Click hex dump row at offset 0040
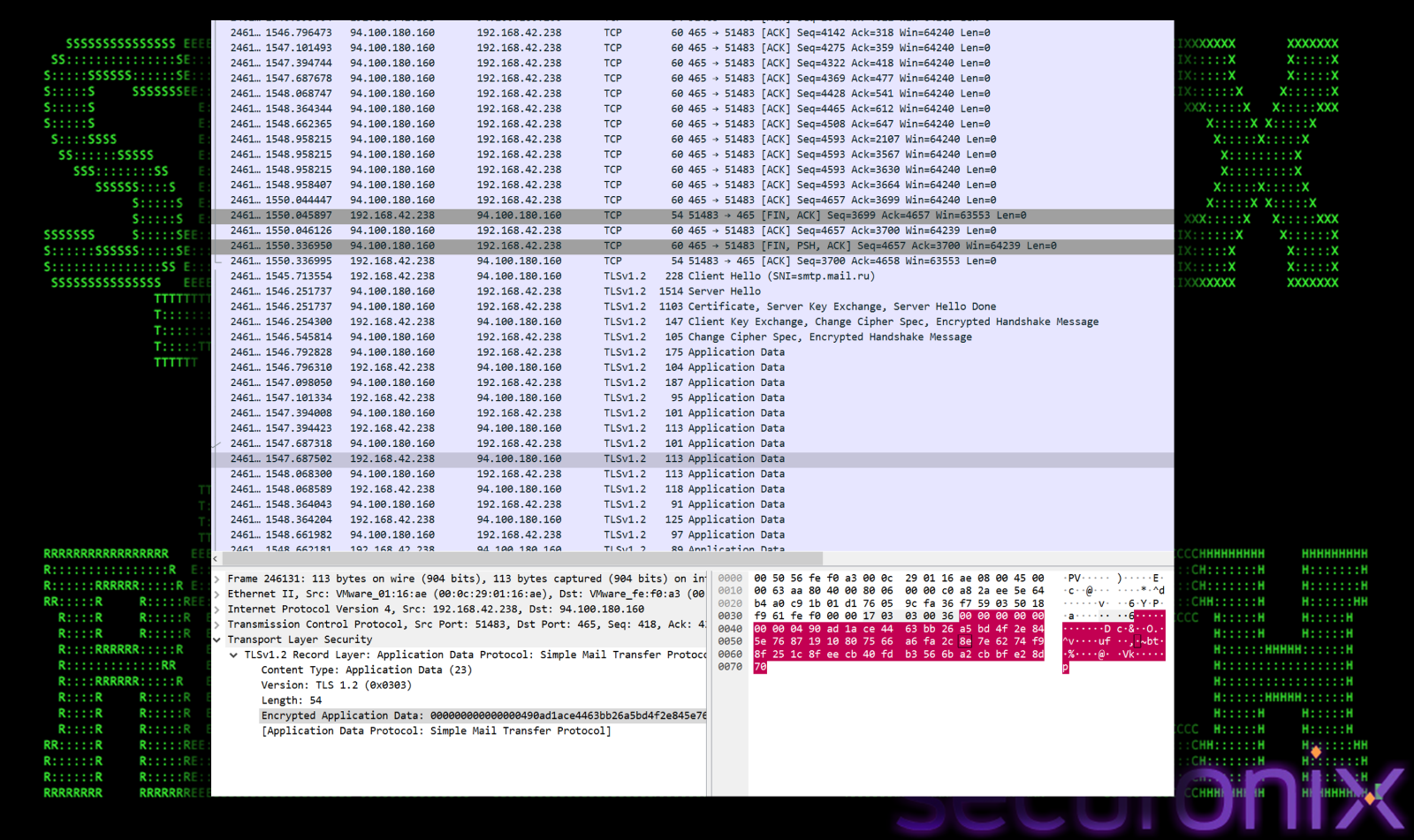The image size is (1414, 840). tap(898, 629)
